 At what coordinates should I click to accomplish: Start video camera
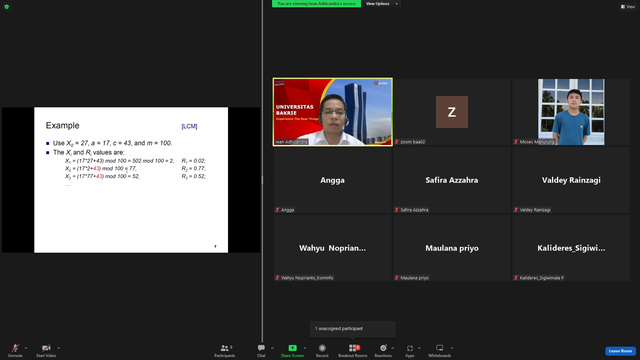coord(46,350)
